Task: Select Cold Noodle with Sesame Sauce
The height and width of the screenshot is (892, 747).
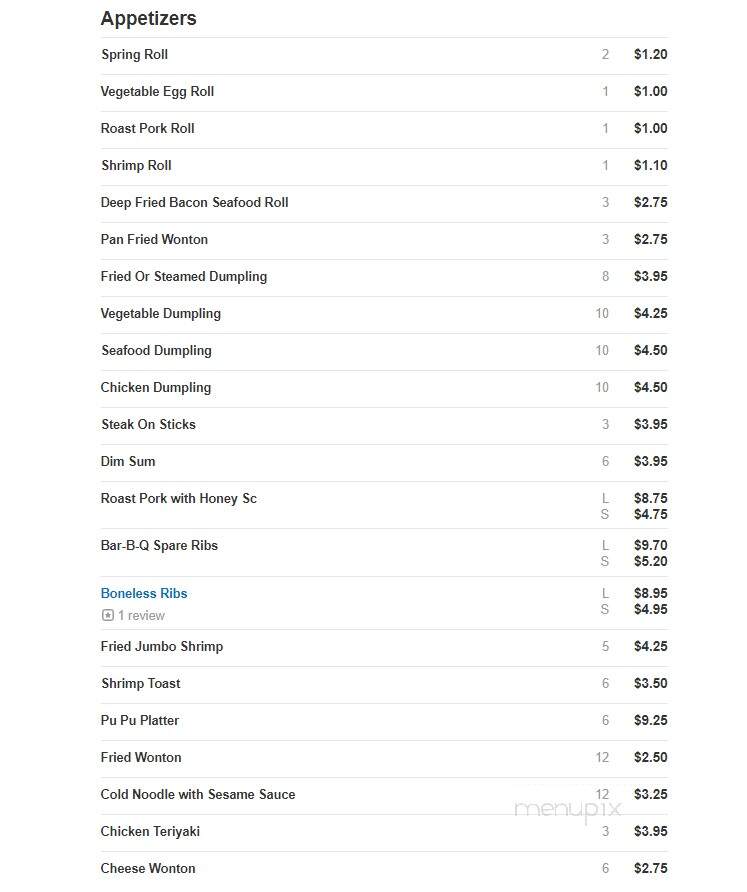Action: coord(198,795)
